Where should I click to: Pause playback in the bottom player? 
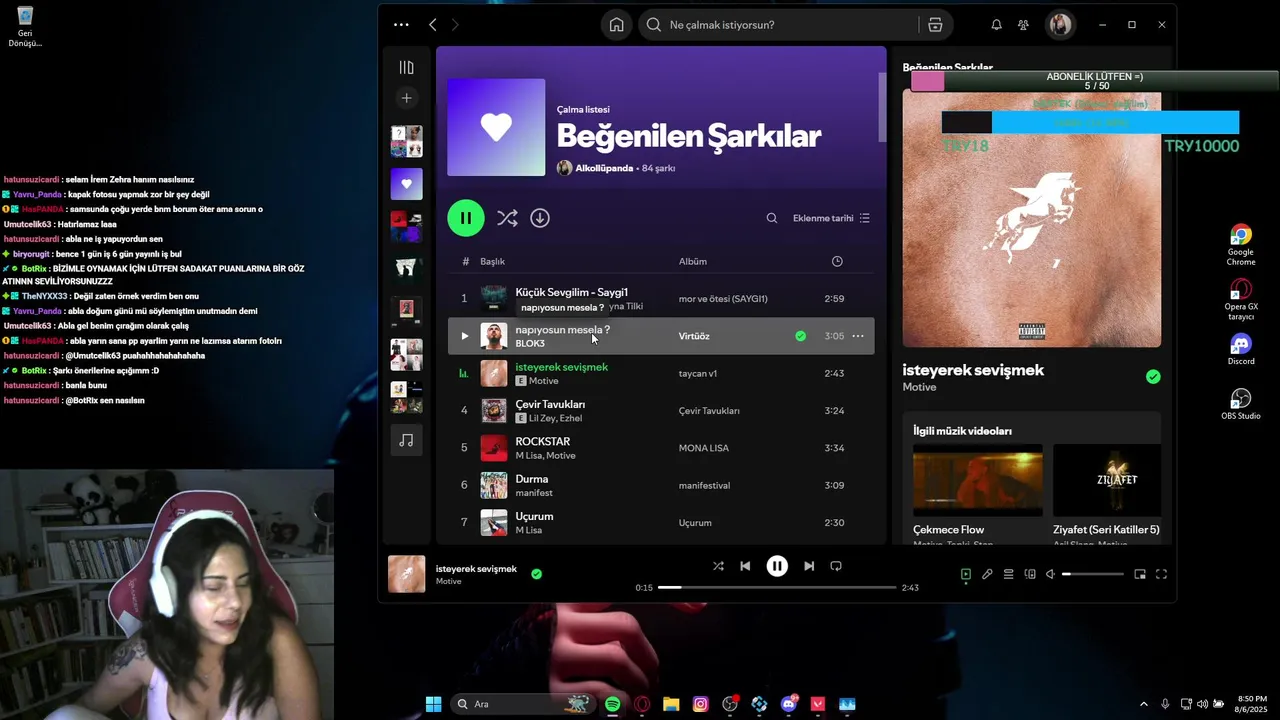(777, 566)
